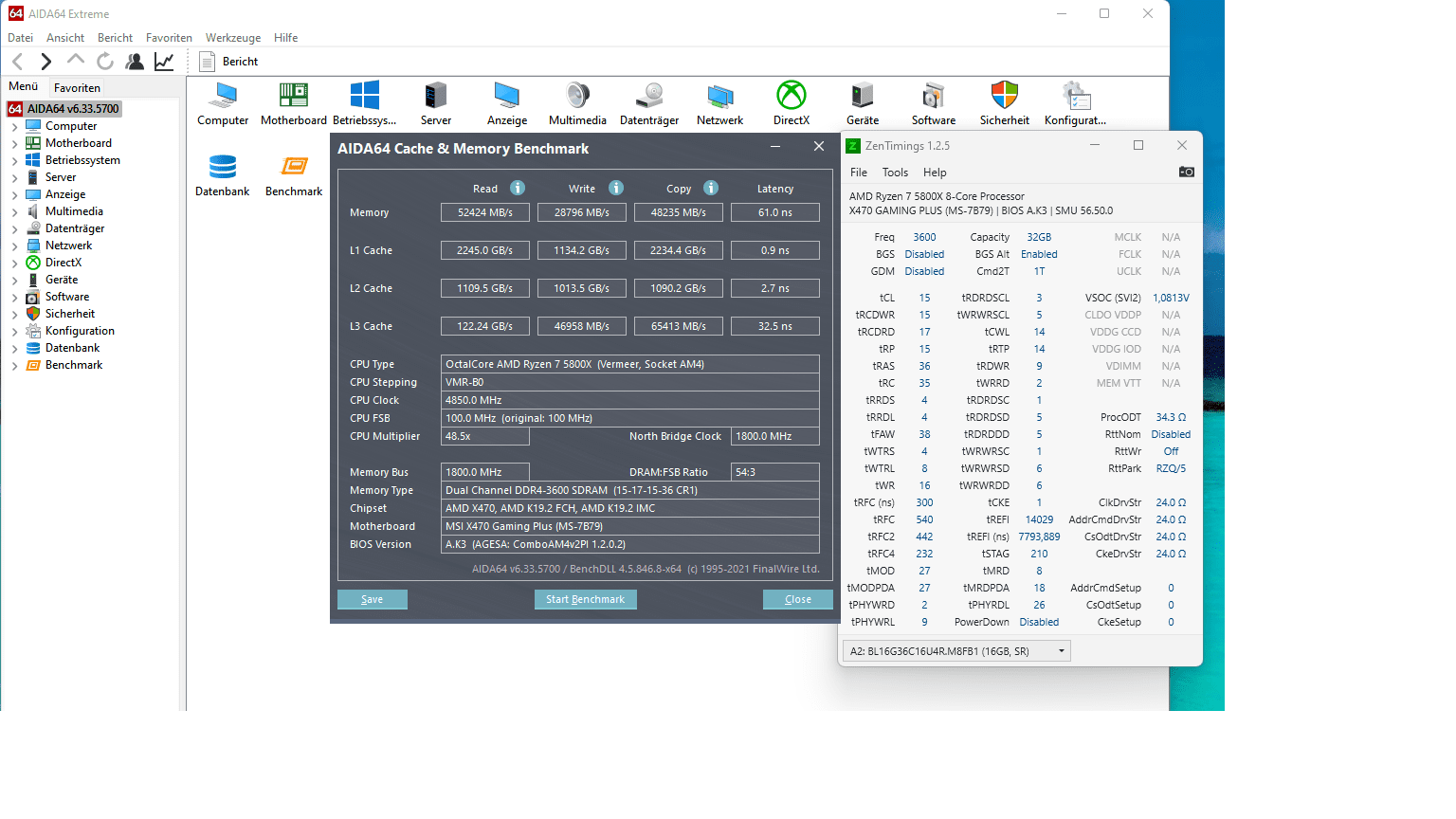The width and height of the screenshot is (1456, 819).
Task: Select Netzwerk in the sidebar tree
Action: coord(68,246)
